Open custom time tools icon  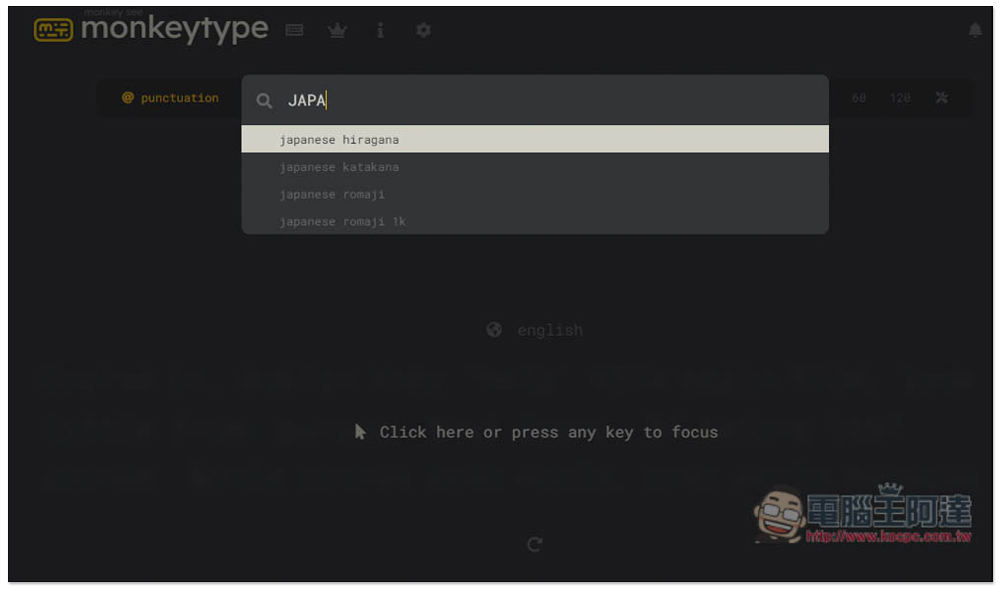tap(941, 98)
